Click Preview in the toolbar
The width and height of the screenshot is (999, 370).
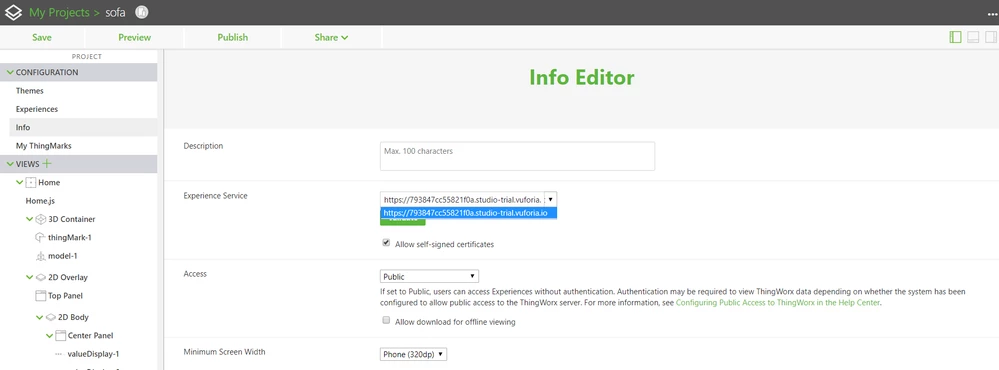pyautogui.click(x=134, y=38)
